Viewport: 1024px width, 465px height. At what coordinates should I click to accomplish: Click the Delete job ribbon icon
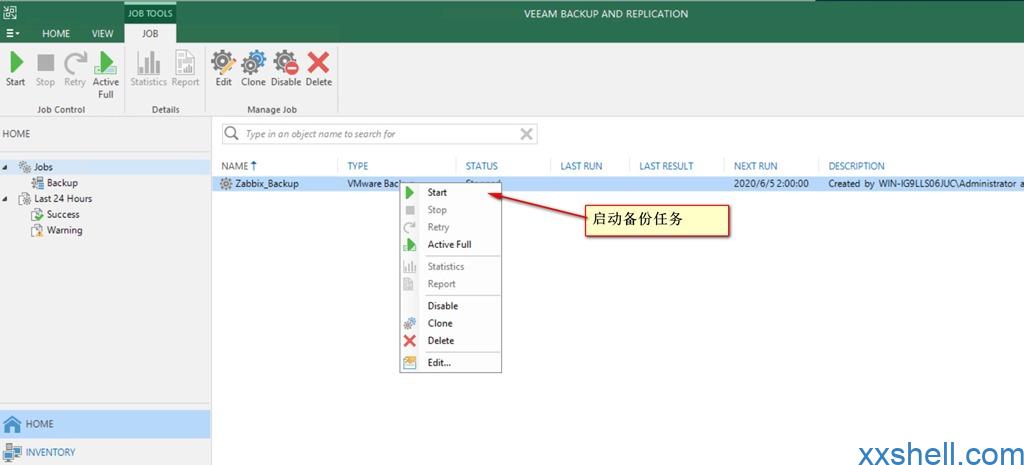click(x=319, y=69)
